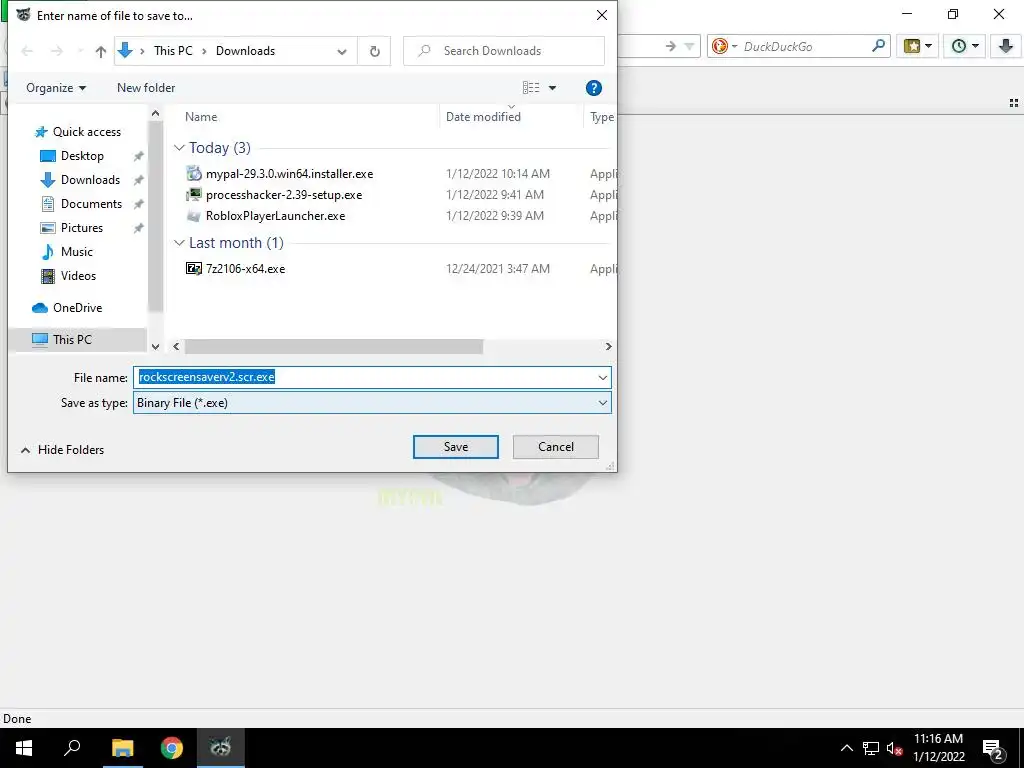Click the DuckDuckGo search magnifier
Viewport: 1024px width, 768px height.
coord(878,46)
